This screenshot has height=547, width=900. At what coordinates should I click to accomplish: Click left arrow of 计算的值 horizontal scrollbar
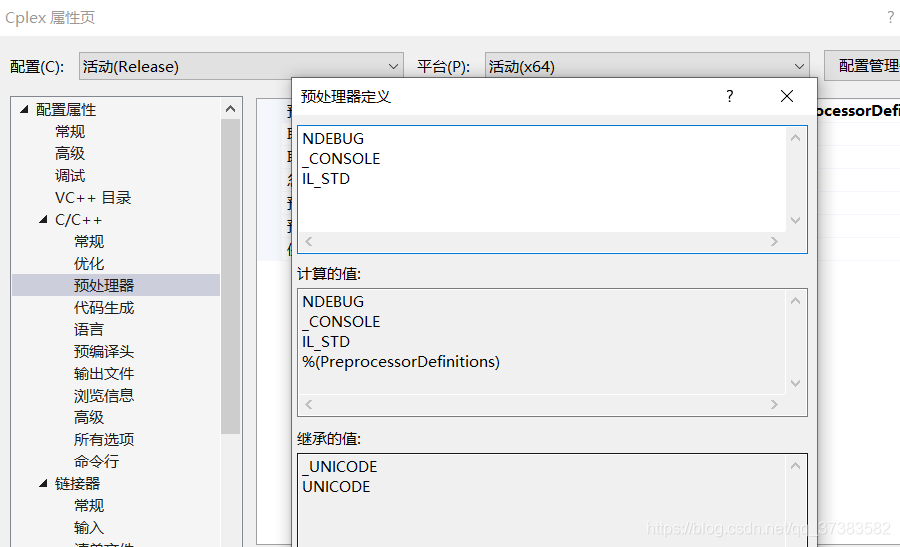click(x=309, y=405)
